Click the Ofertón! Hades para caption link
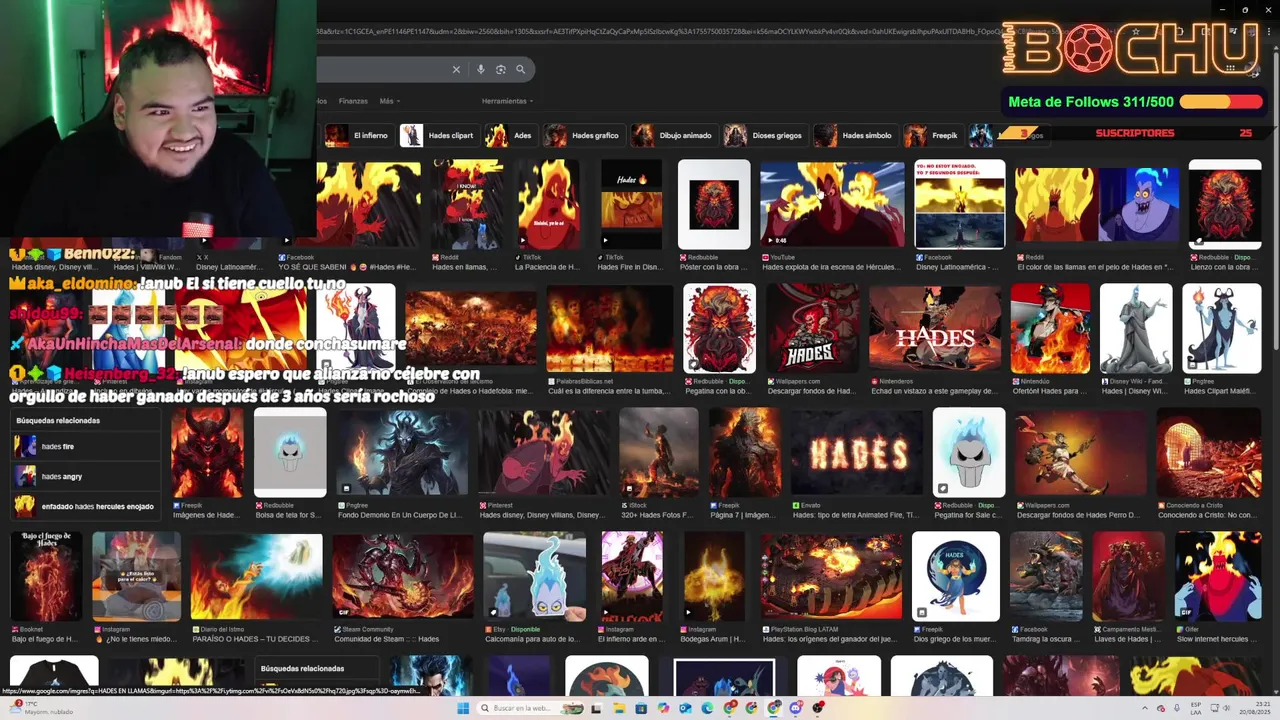Viewport: 1280px width, 720px height. pos(1050,391)
